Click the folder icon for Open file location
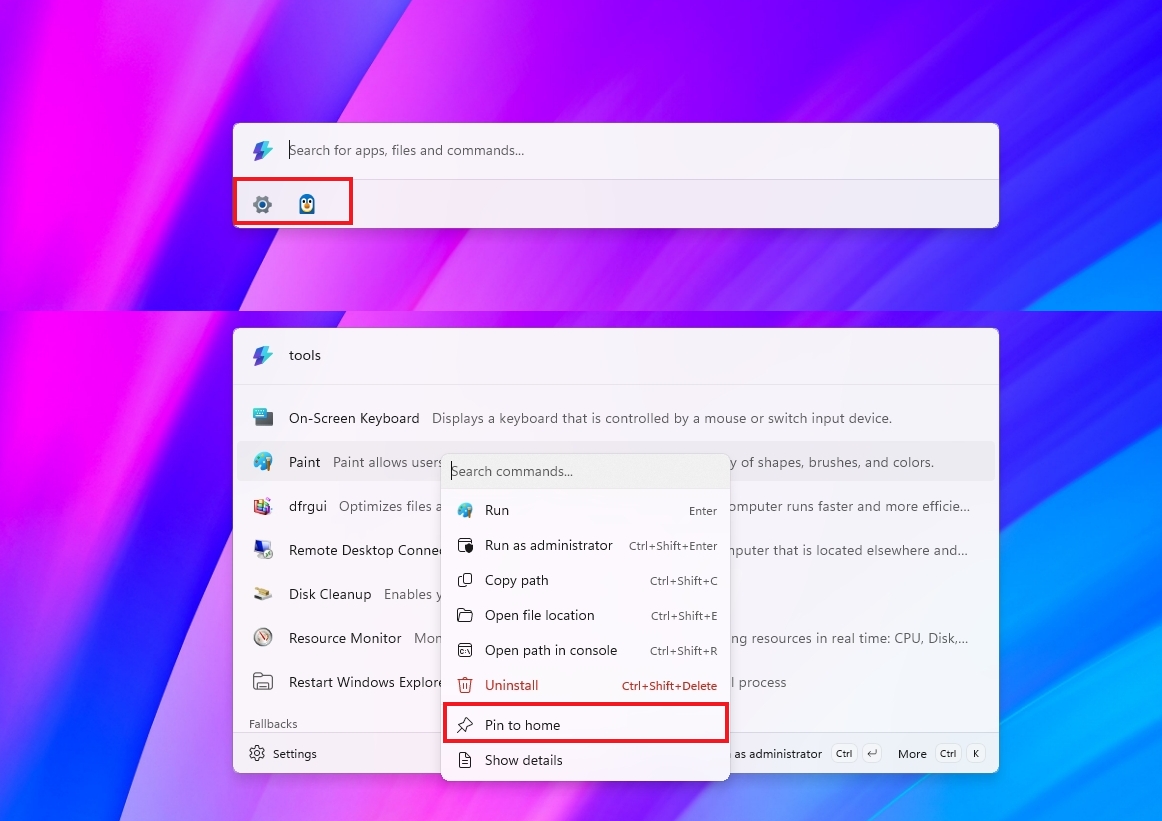The image size is (1162, 821). coord(465,615)
